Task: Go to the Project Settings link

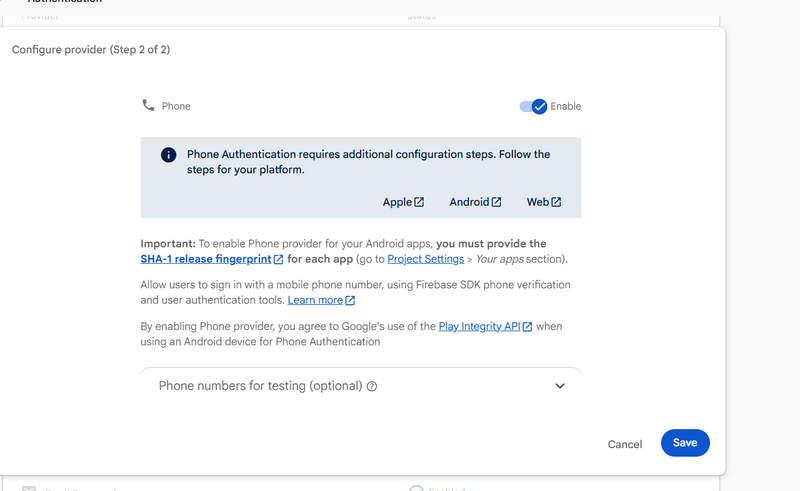Action: coord(425,259)
